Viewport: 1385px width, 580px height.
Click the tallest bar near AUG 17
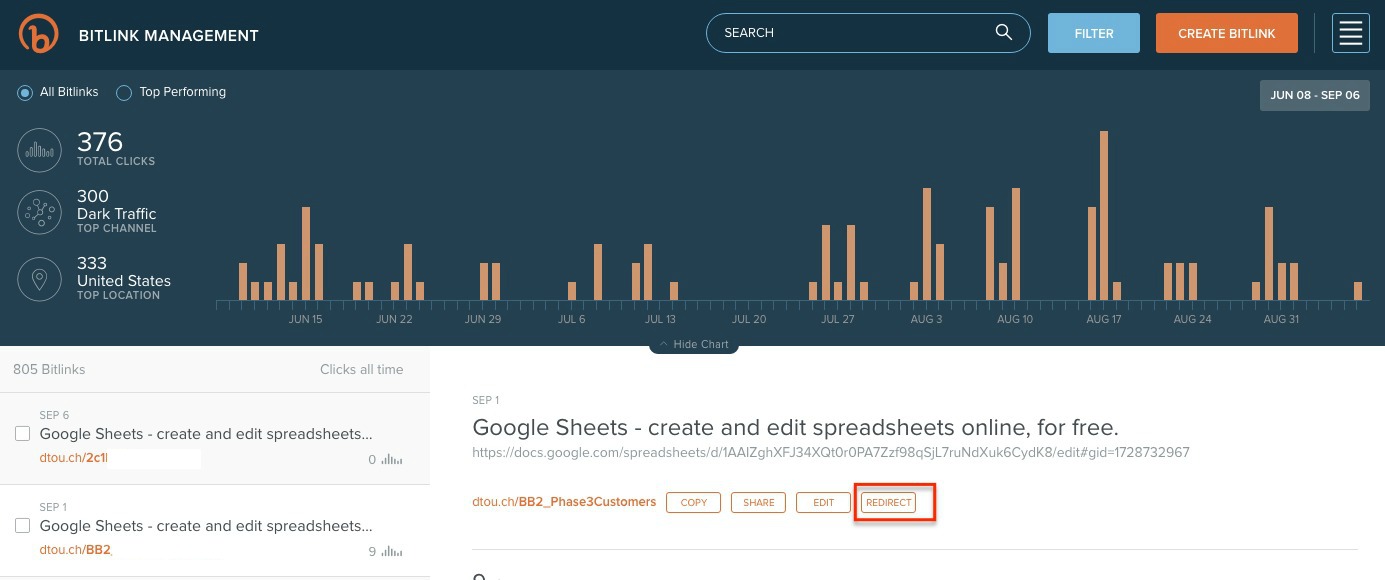point(1104,215)
